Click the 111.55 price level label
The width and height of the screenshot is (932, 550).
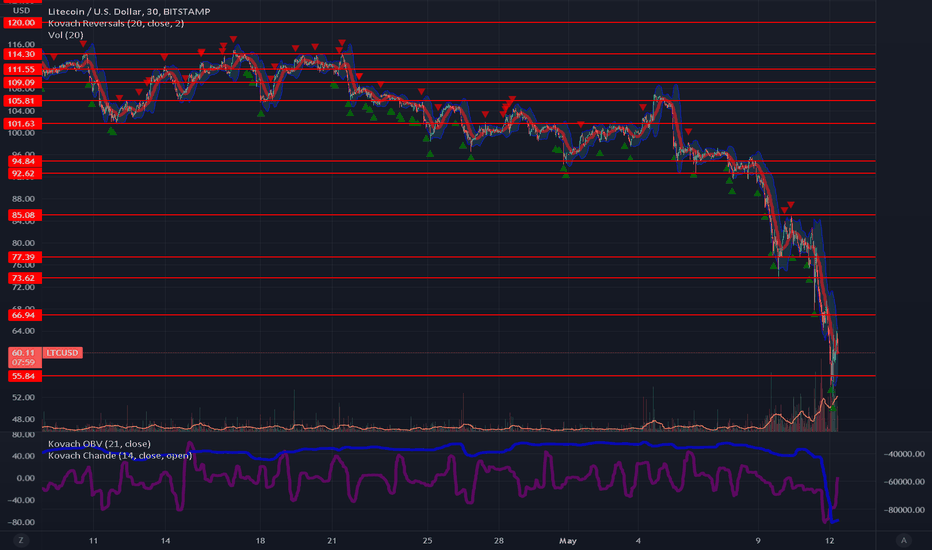click(22, 70)
